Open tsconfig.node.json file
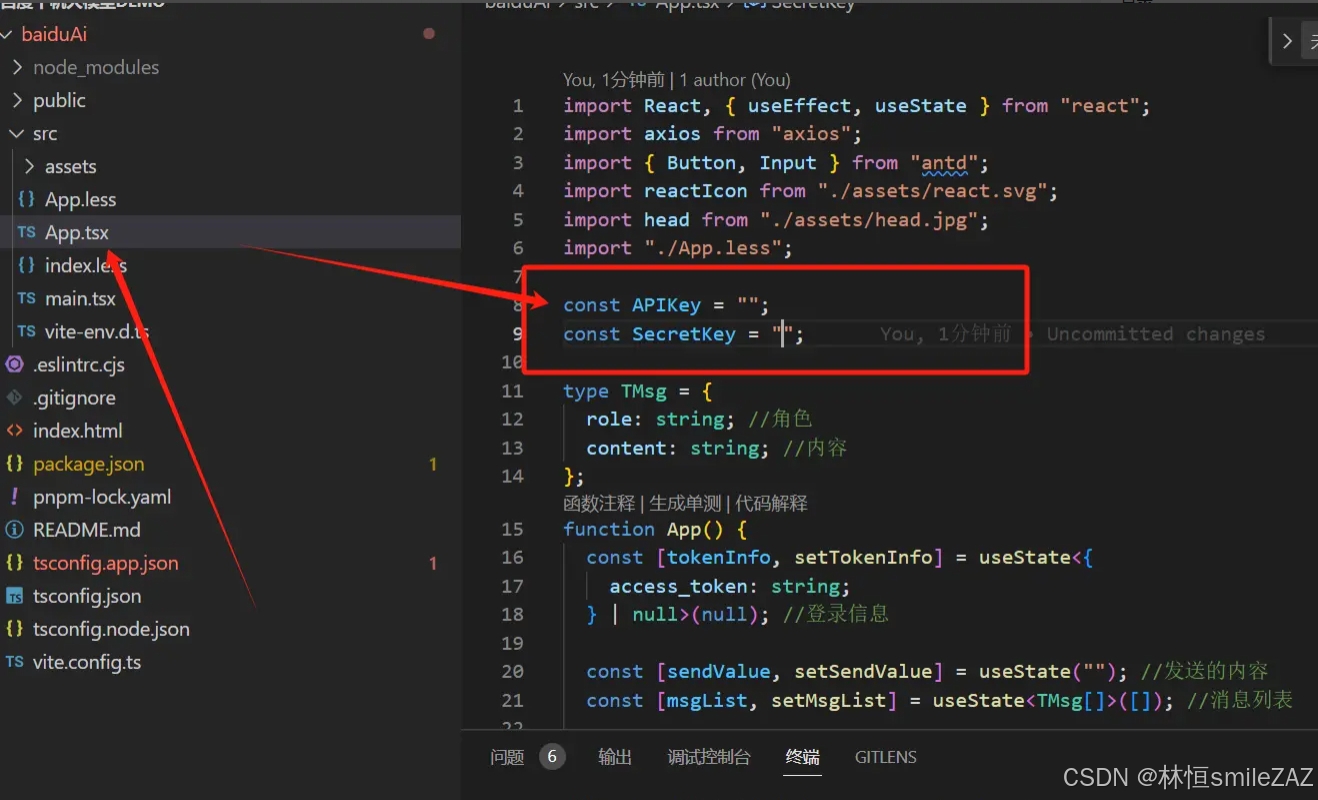Viewport: 1318px width, 800px height. point(111,629)
